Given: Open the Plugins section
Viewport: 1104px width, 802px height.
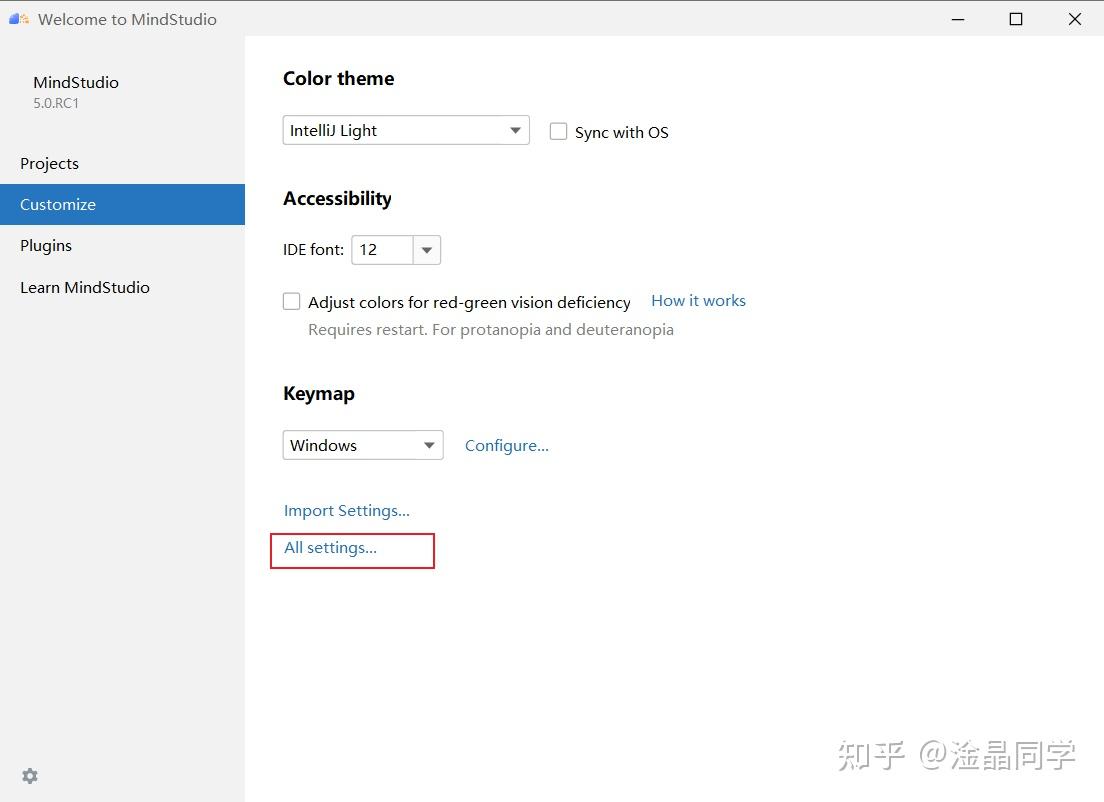Looking at the screenshot, I should (46, 245).
